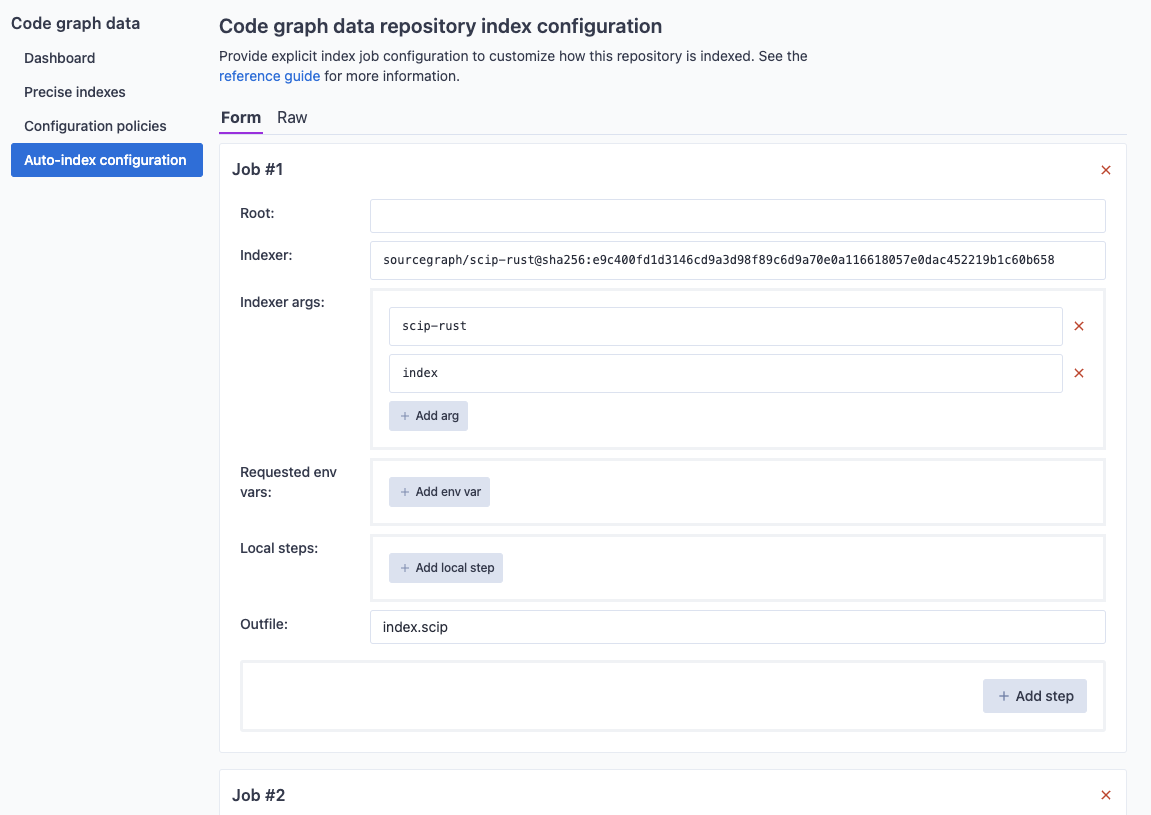The image size is (1151, 815).
Task: Click the scip-rust argument text field
Action: coord(725,326)
